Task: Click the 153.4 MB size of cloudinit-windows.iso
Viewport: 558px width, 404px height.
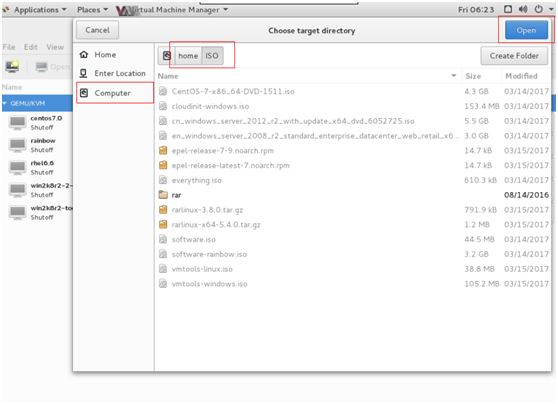Action: coord(481,106)
